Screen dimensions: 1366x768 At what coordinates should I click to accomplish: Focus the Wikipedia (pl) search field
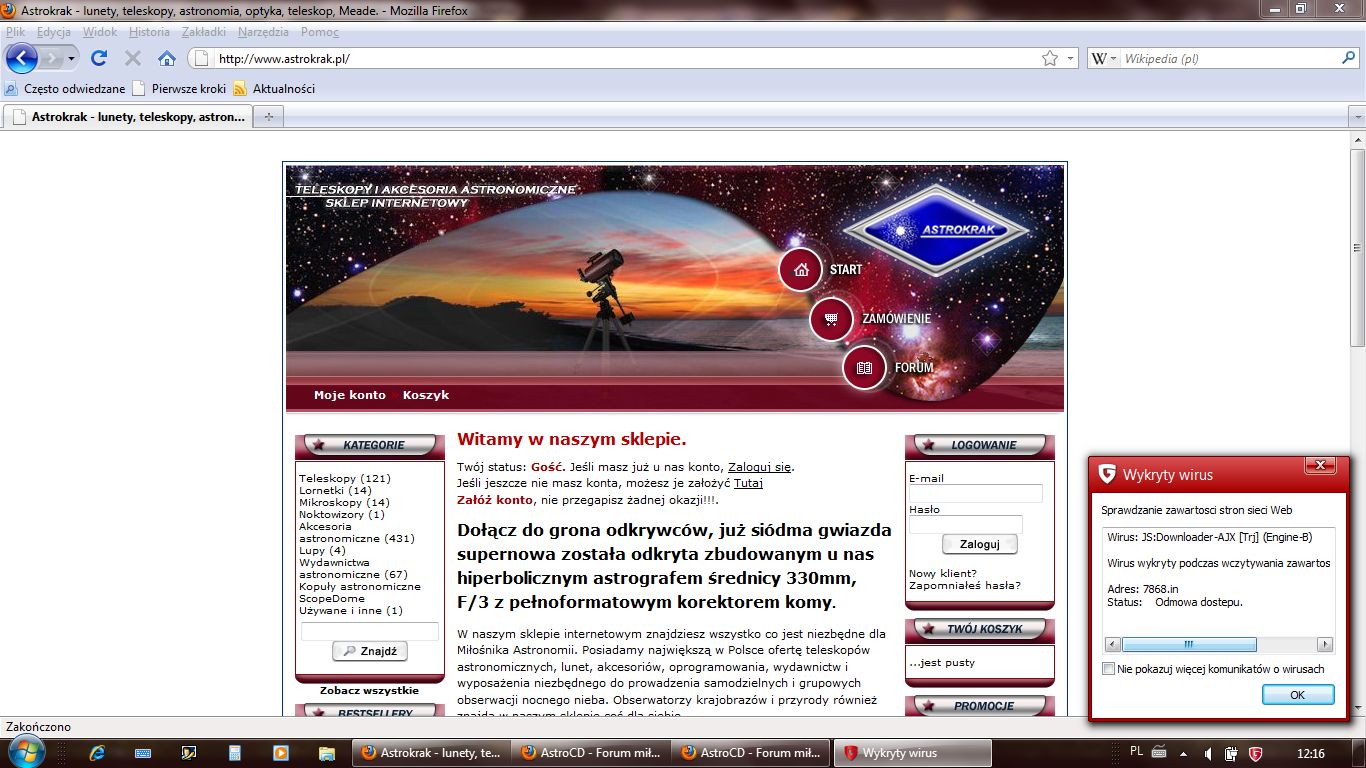tap(1228, 58)
